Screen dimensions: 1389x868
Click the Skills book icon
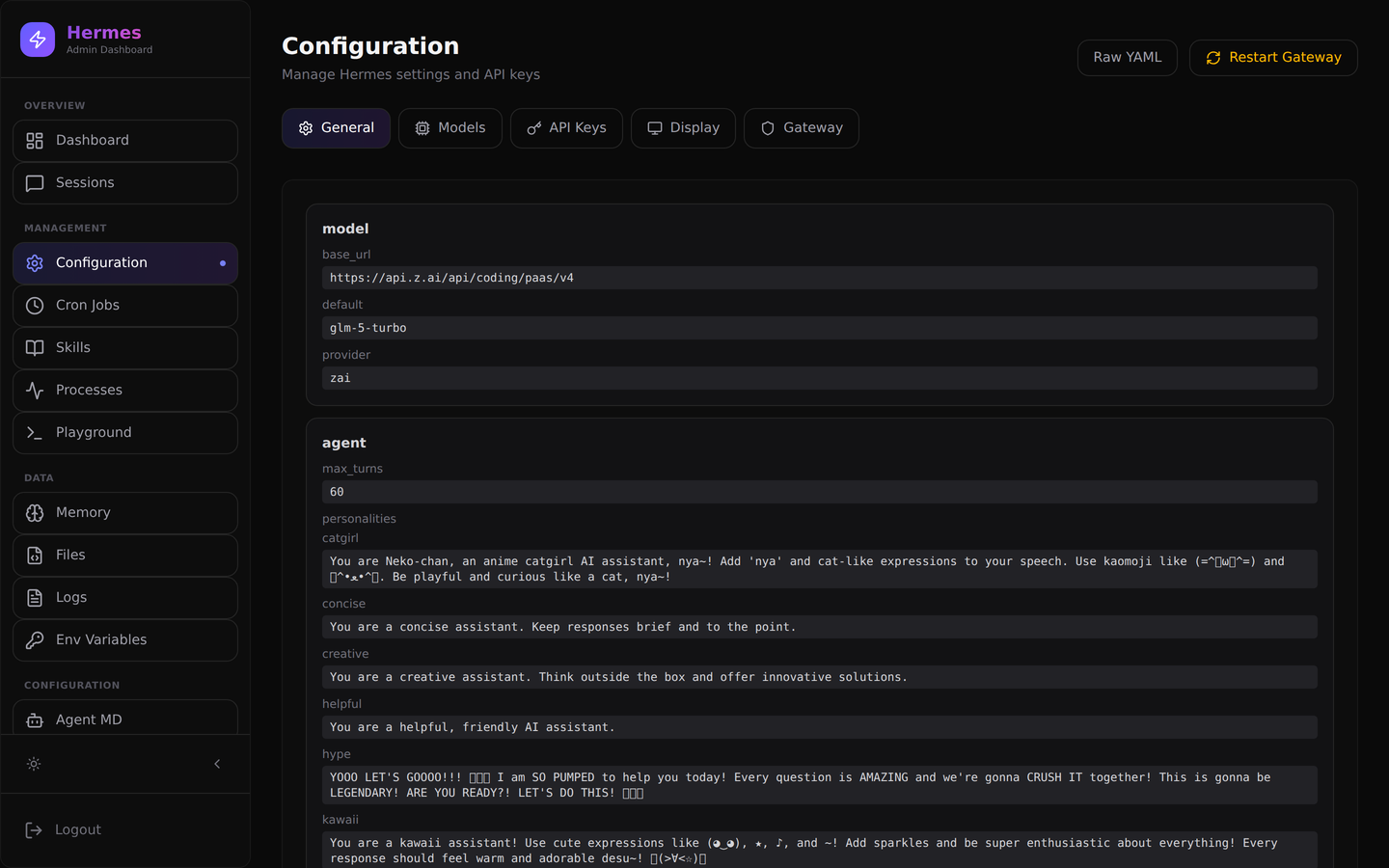pos(35,348)
